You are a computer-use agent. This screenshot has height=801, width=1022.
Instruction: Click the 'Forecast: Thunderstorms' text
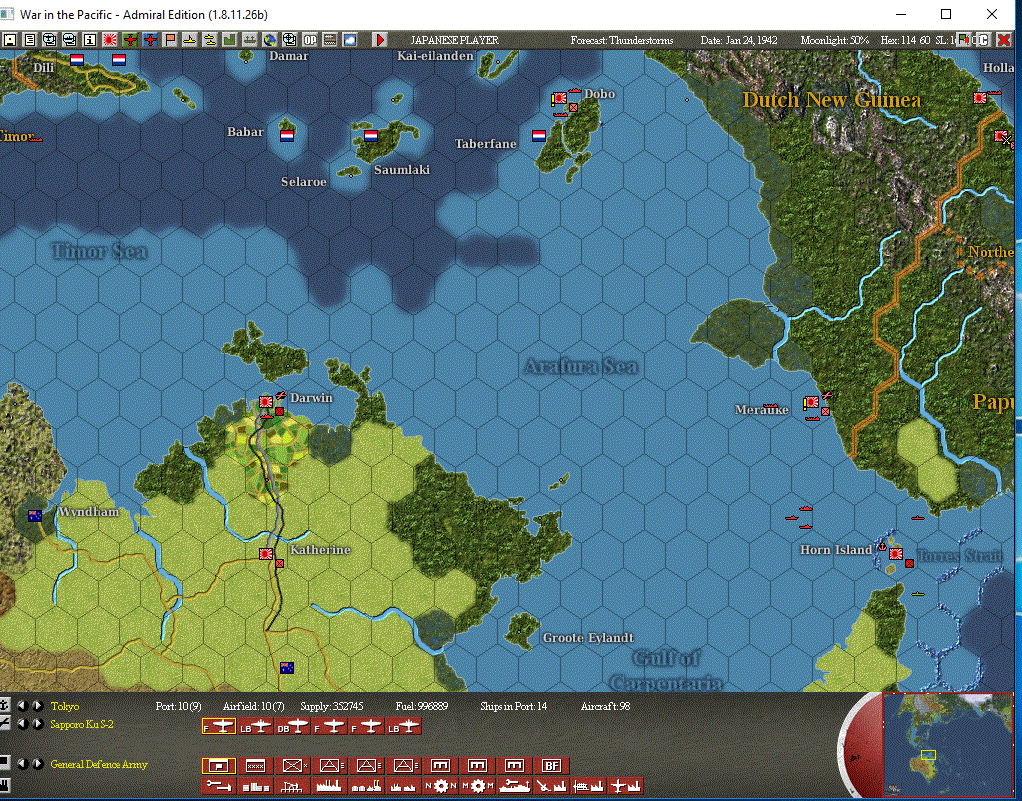(622, 40)
